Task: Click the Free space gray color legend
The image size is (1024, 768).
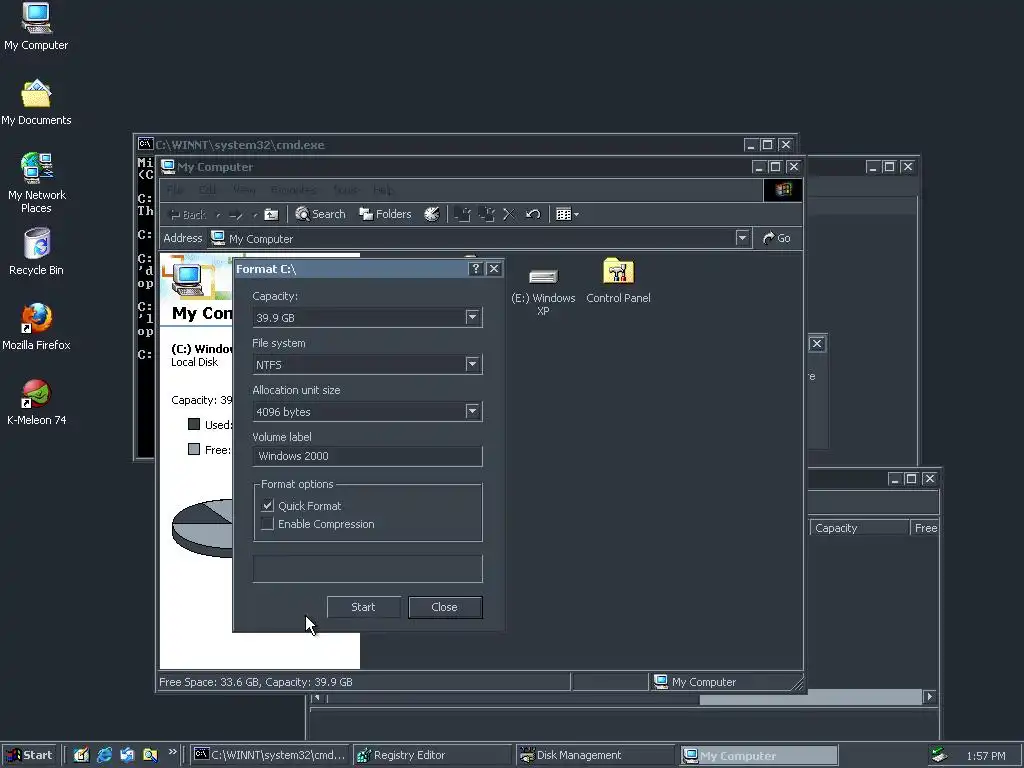Action: [194, 449]
